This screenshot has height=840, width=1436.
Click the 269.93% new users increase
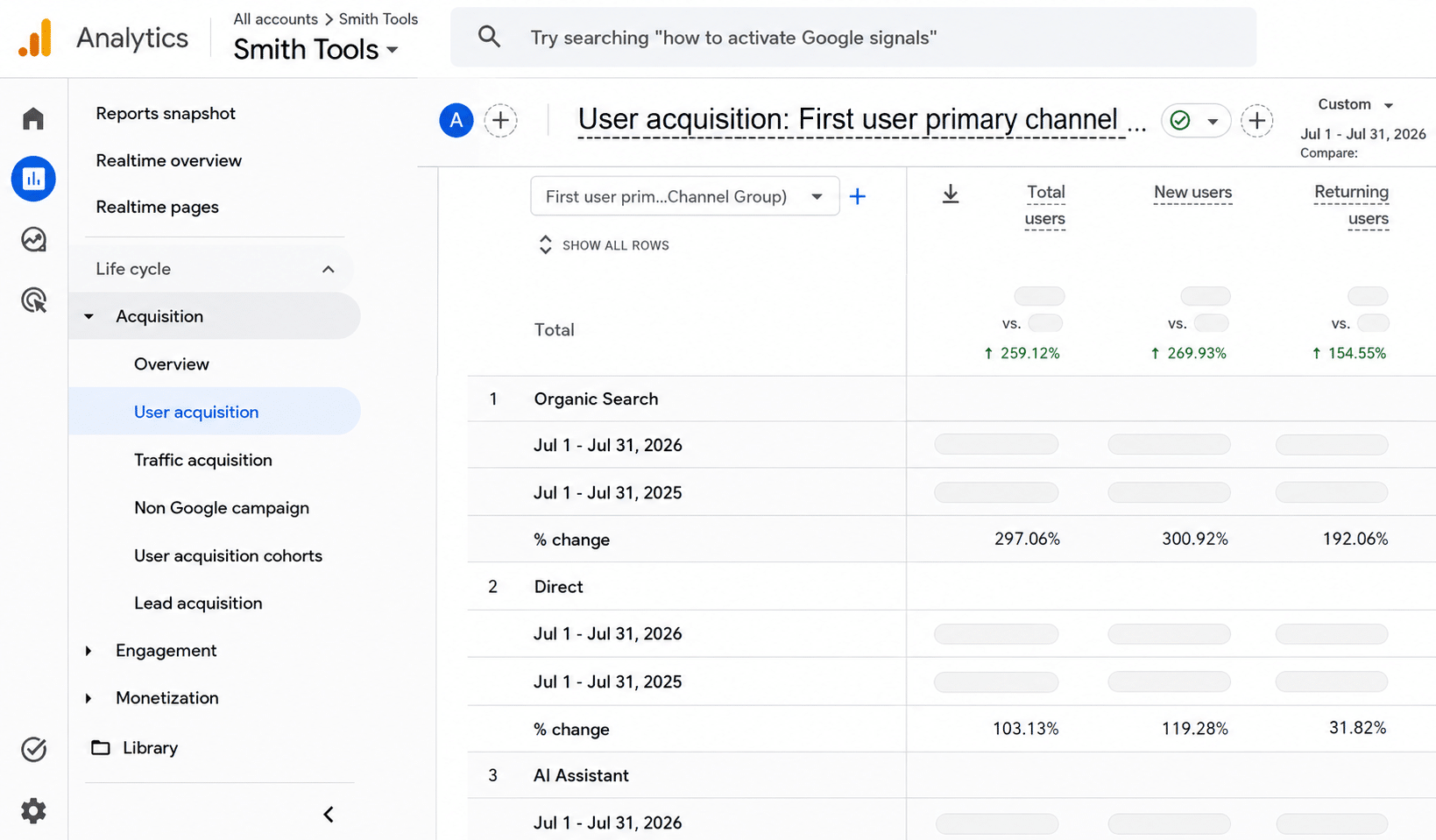[x=1188, y=353]
